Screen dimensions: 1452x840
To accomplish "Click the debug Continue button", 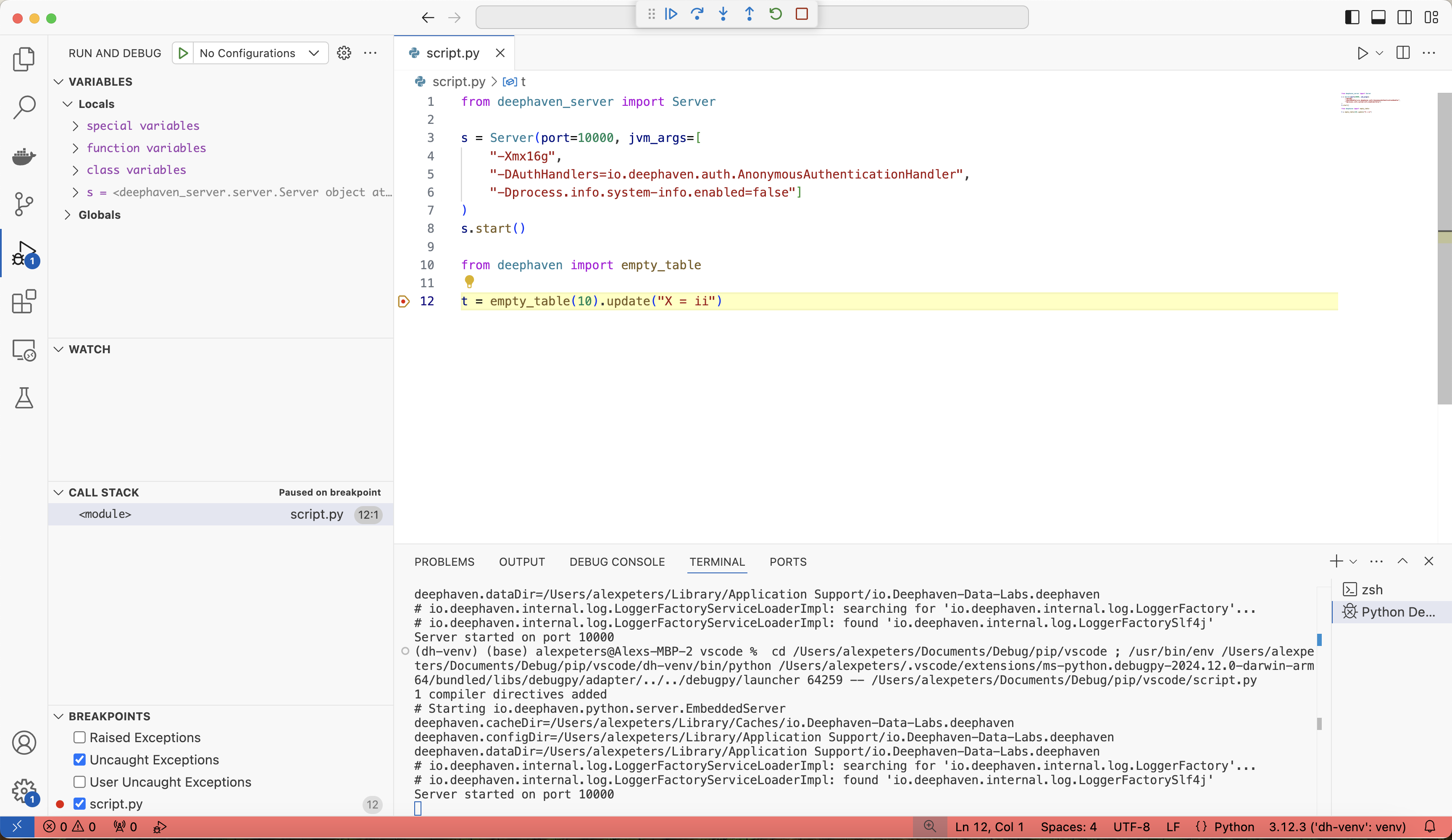I will tap(671, 14).
